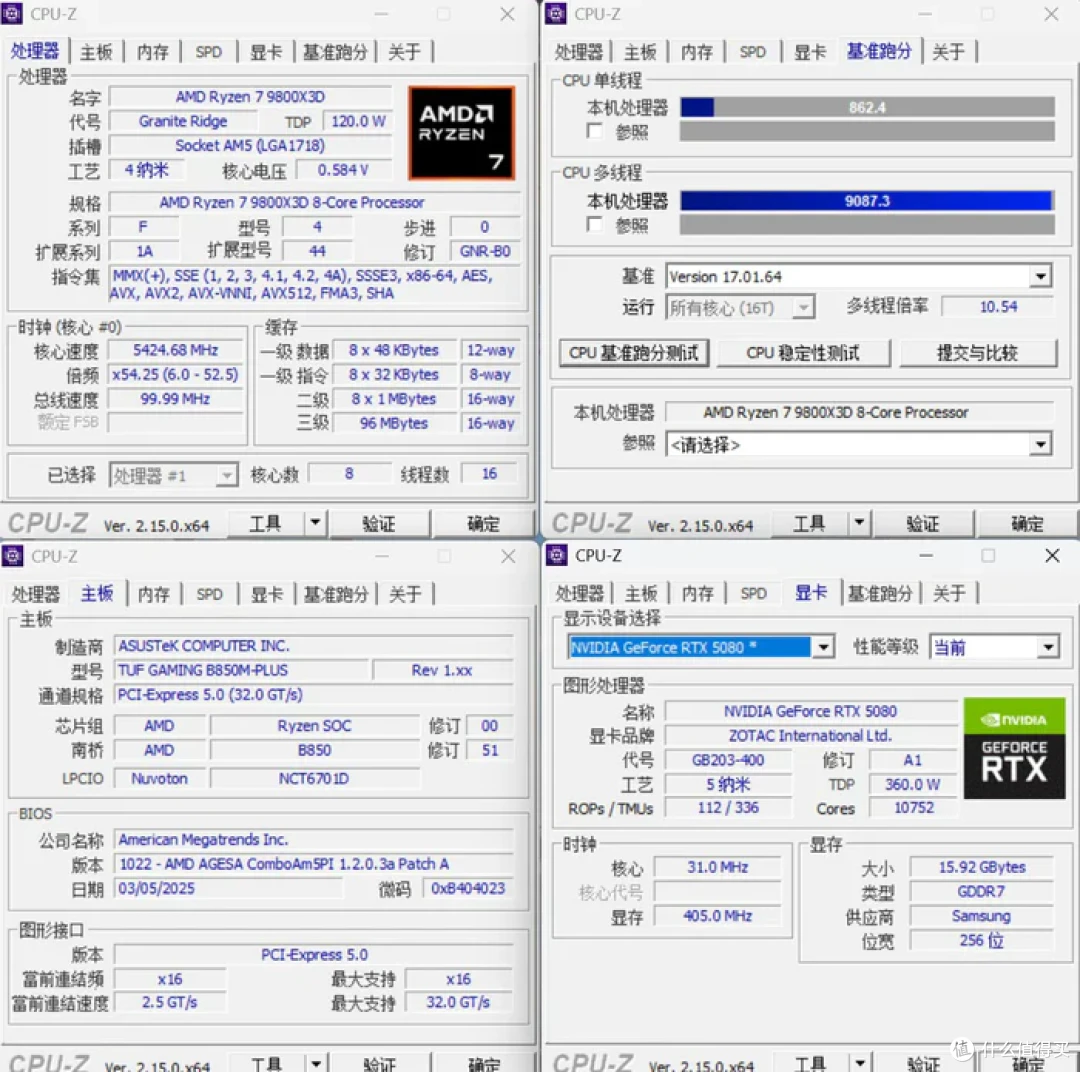Click CPU-Z title icon in mainboard window
The width and height of the screenshot is (1080, 1072).
[12, 555]
